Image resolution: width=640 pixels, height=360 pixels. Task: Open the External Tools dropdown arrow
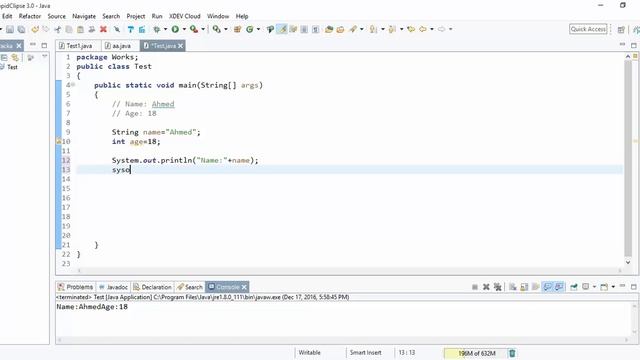[x=203, y=29]
